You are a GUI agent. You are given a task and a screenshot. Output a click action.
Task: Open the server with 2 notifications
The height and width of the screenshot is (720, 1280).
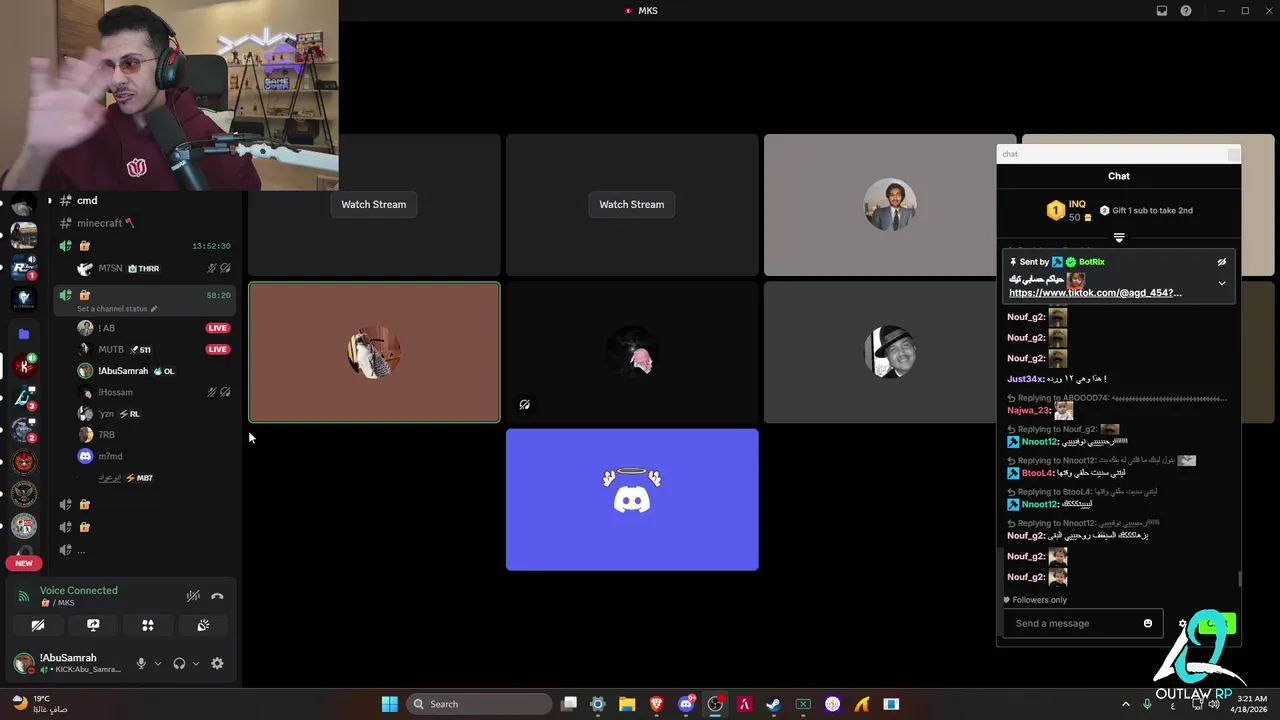pyautogui.click(x=24, y=430)
